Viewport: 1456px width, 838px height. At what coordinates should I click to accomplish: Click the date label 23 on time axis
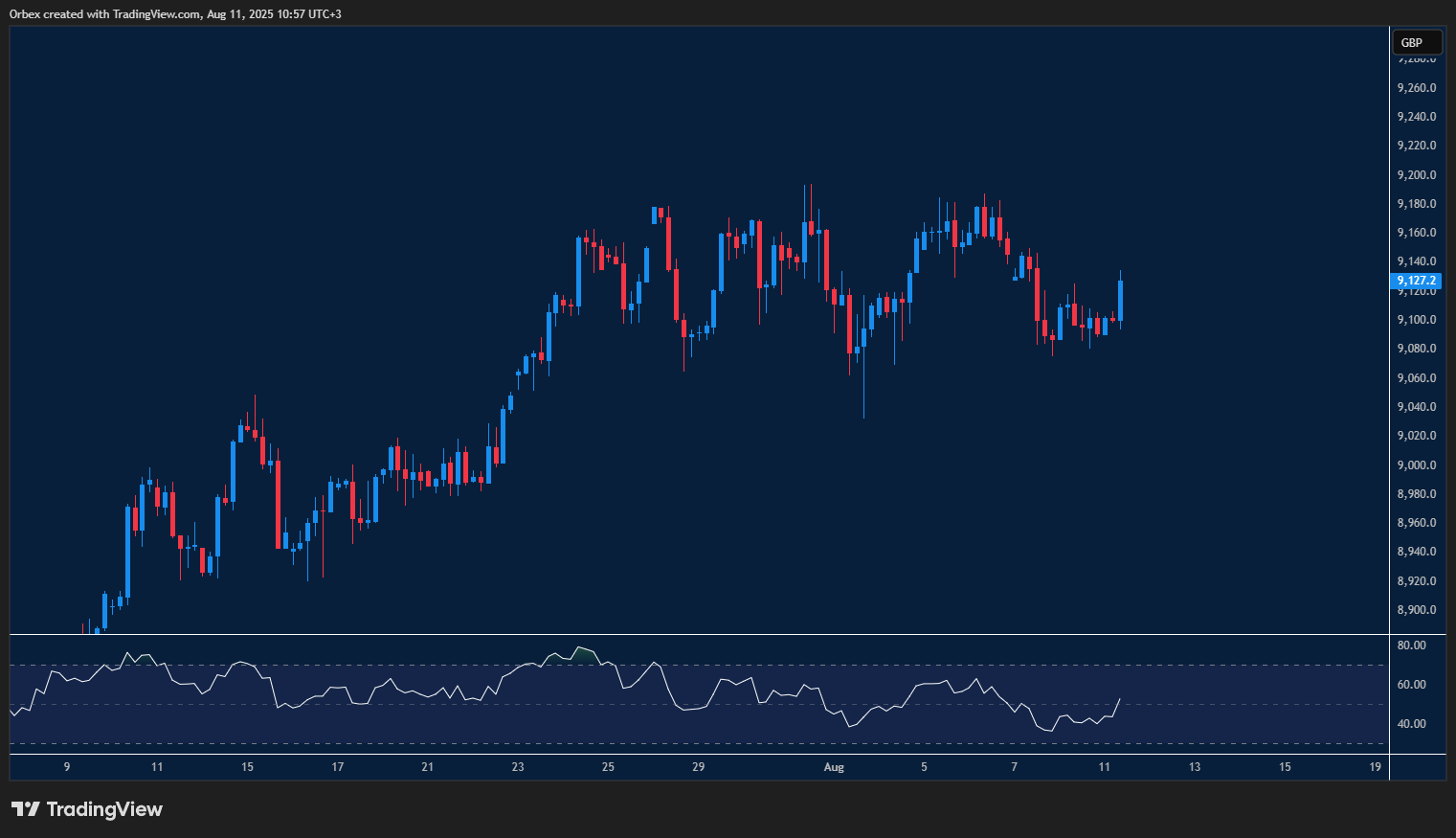[x=518, y=767]
